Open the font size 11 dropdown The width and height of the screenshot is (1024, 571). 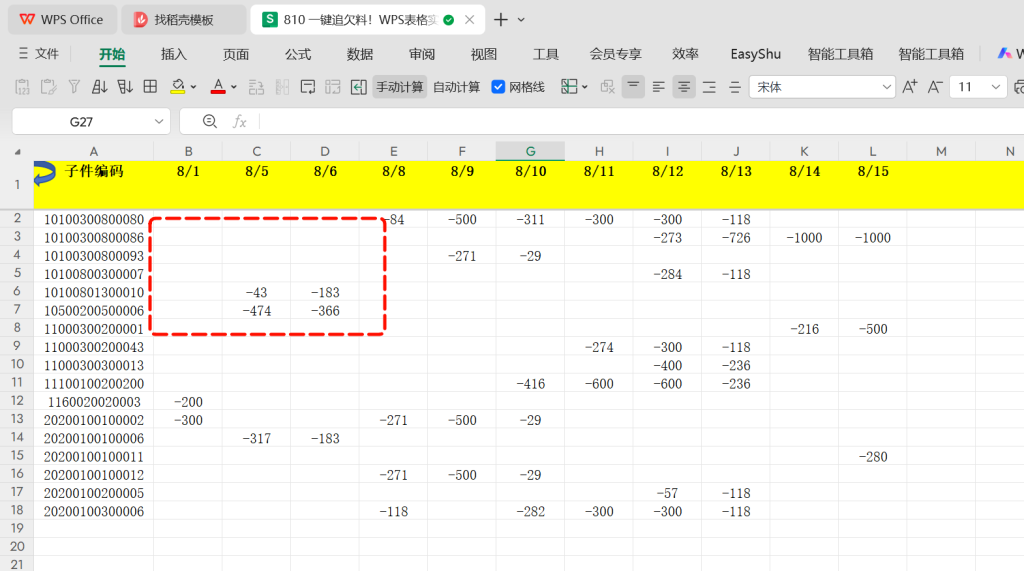click(x=995, y=87)
